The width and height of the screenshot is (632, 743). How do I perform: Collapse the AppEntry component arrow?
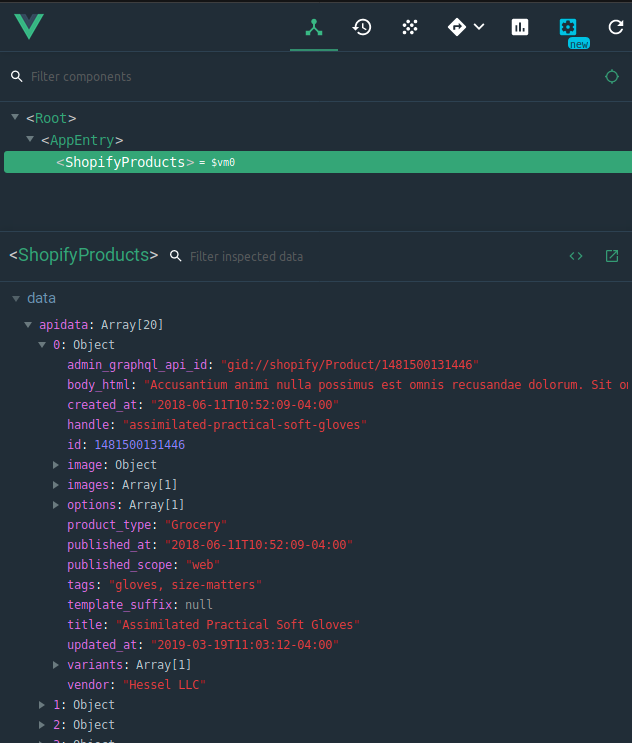pos(30,140)
